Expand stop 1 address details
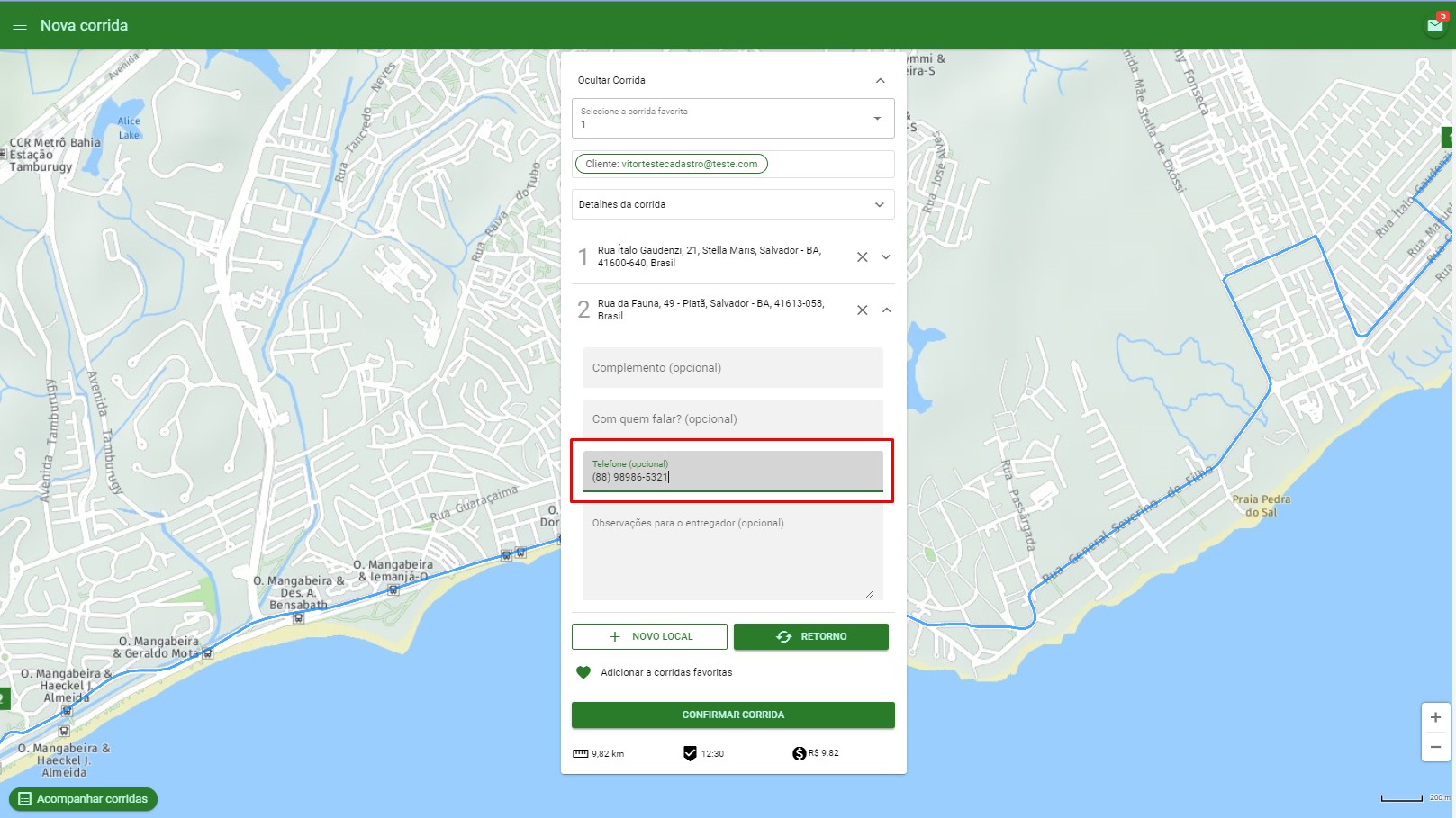The height and width of the screenshot is (818, 1456). point(886,257)
